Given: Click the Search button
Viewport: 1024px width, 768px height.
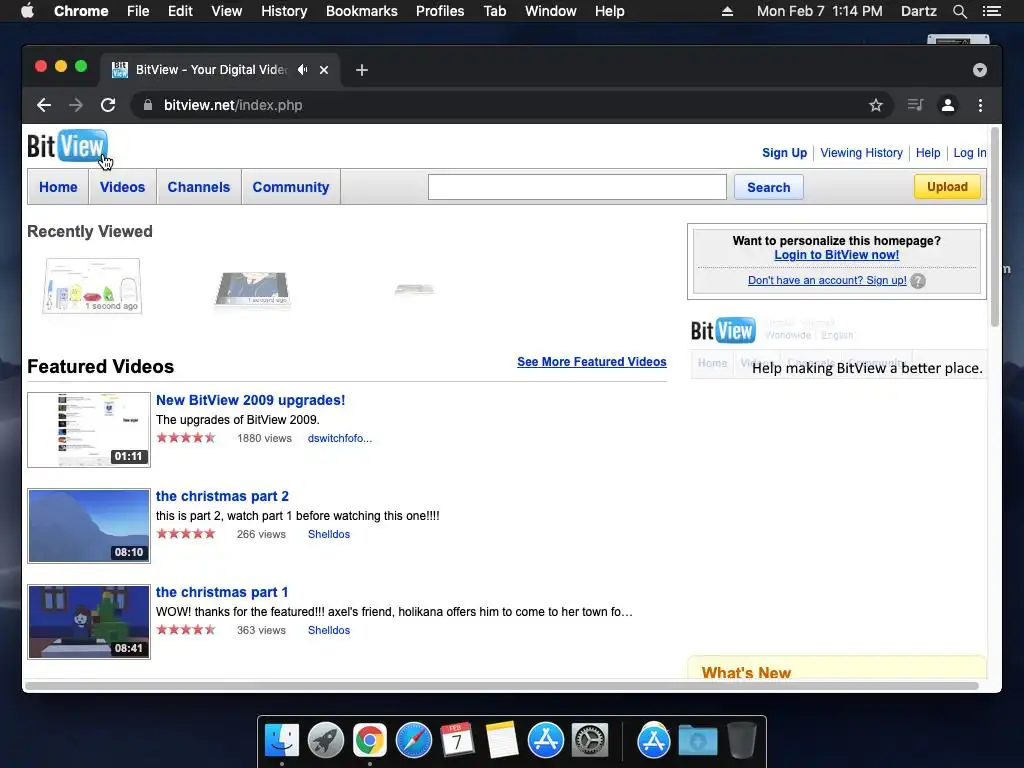Looking at the screenshot, I should (769, 187).
